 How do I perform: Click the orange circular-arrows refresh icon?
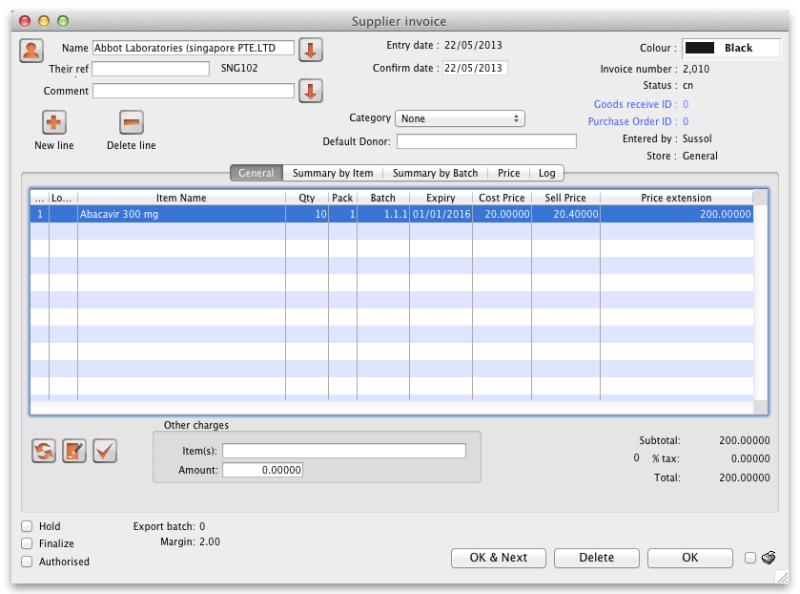44,451
